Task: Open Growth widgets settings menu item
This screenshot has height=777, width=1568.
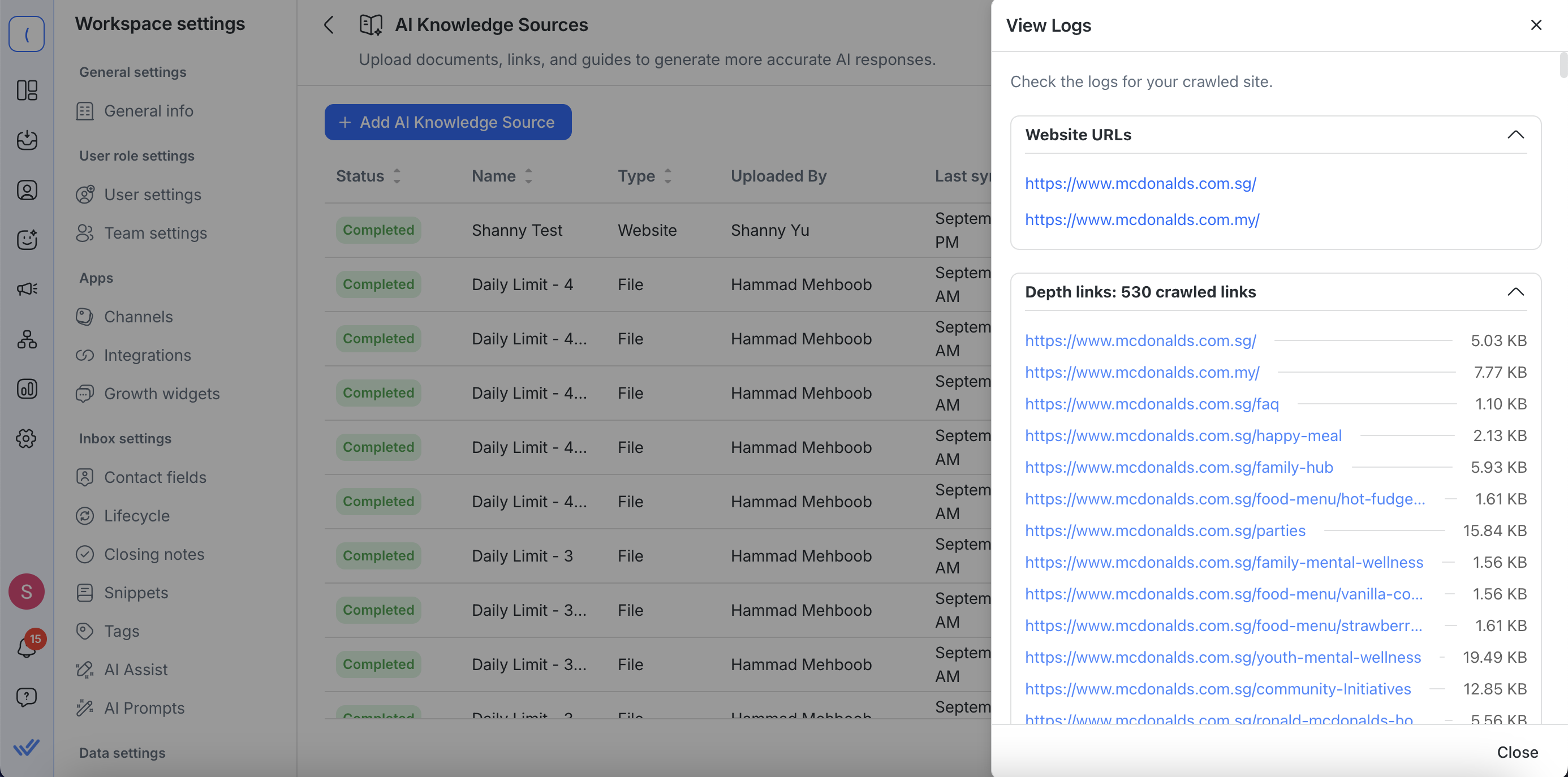Action: 161,394
